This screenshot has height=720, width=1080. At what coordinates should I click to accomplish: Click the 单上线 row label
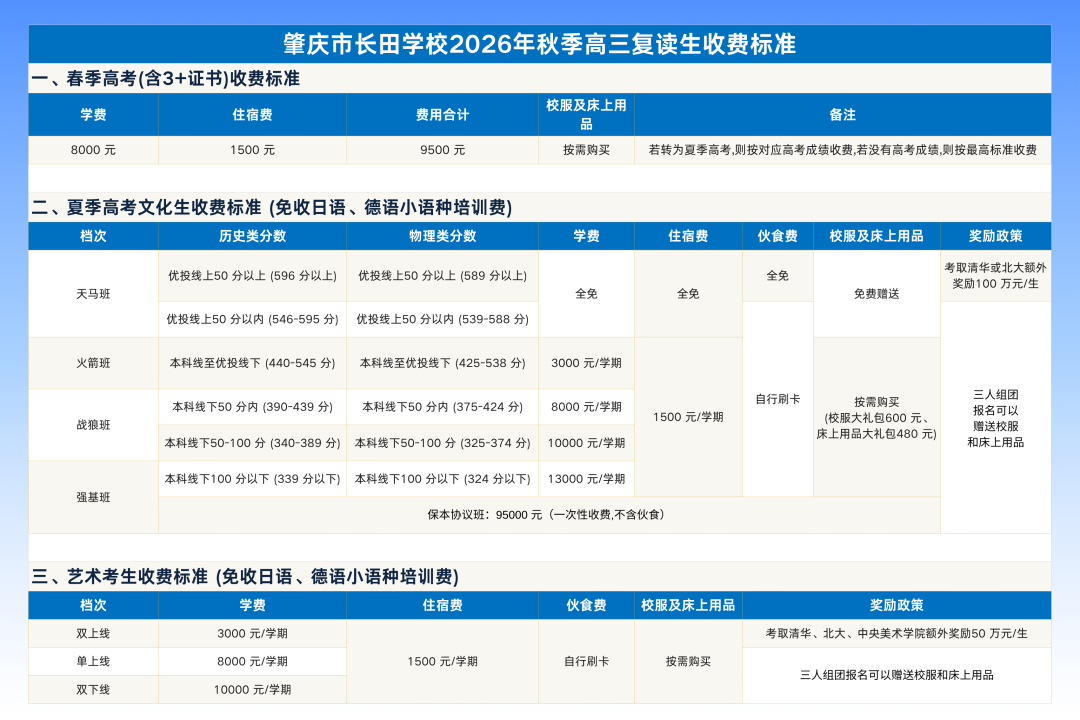93,661
